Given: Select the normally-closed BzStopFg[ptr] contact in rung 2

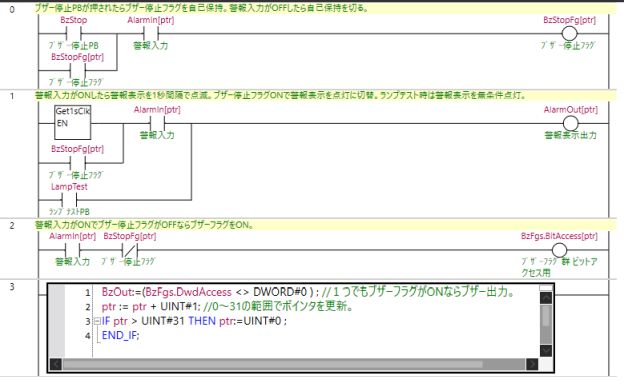Looking at the screenshot, I should coord(130,250).
